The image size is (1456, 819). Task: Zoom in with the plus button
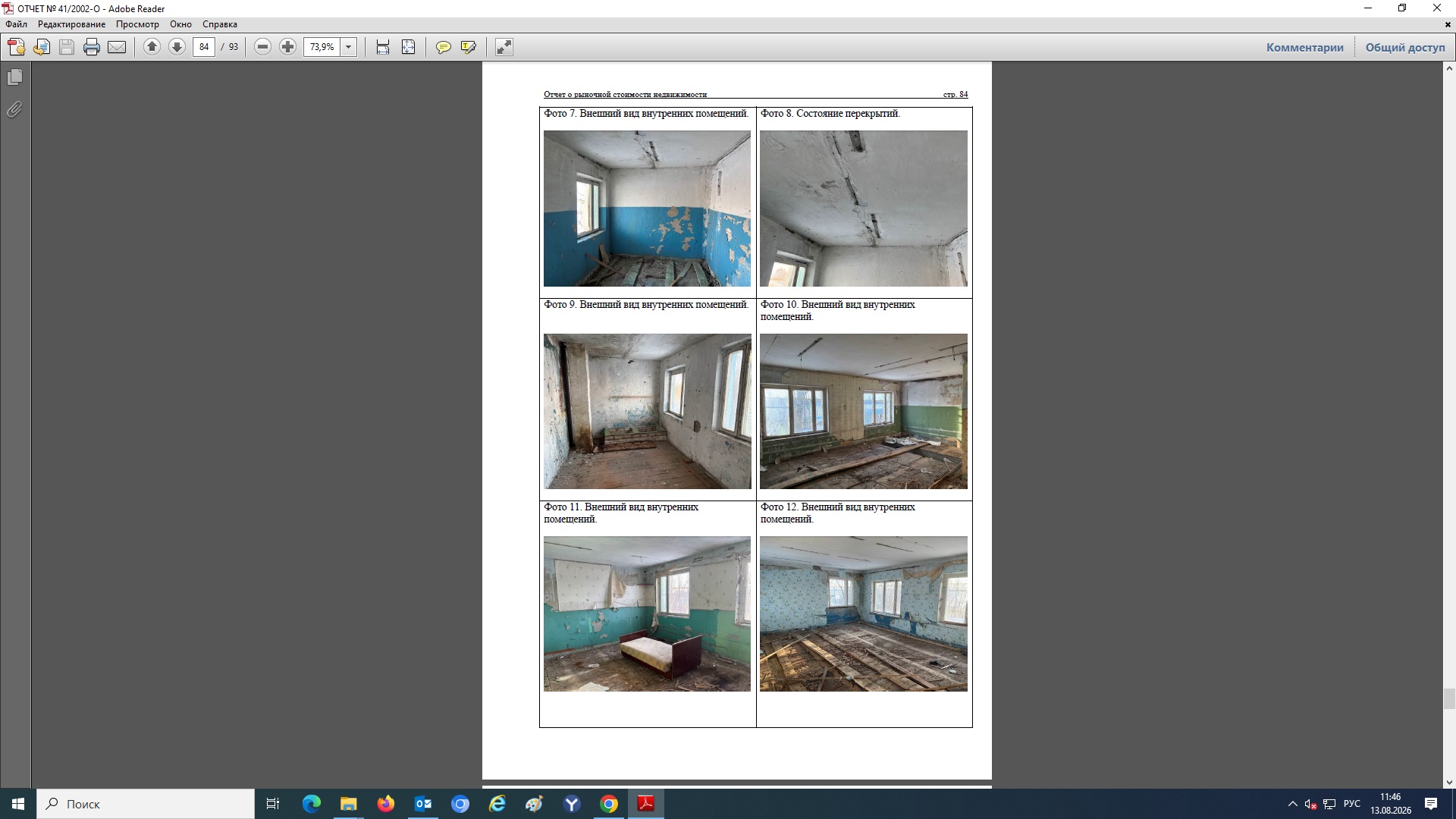[x=287, y=47]
